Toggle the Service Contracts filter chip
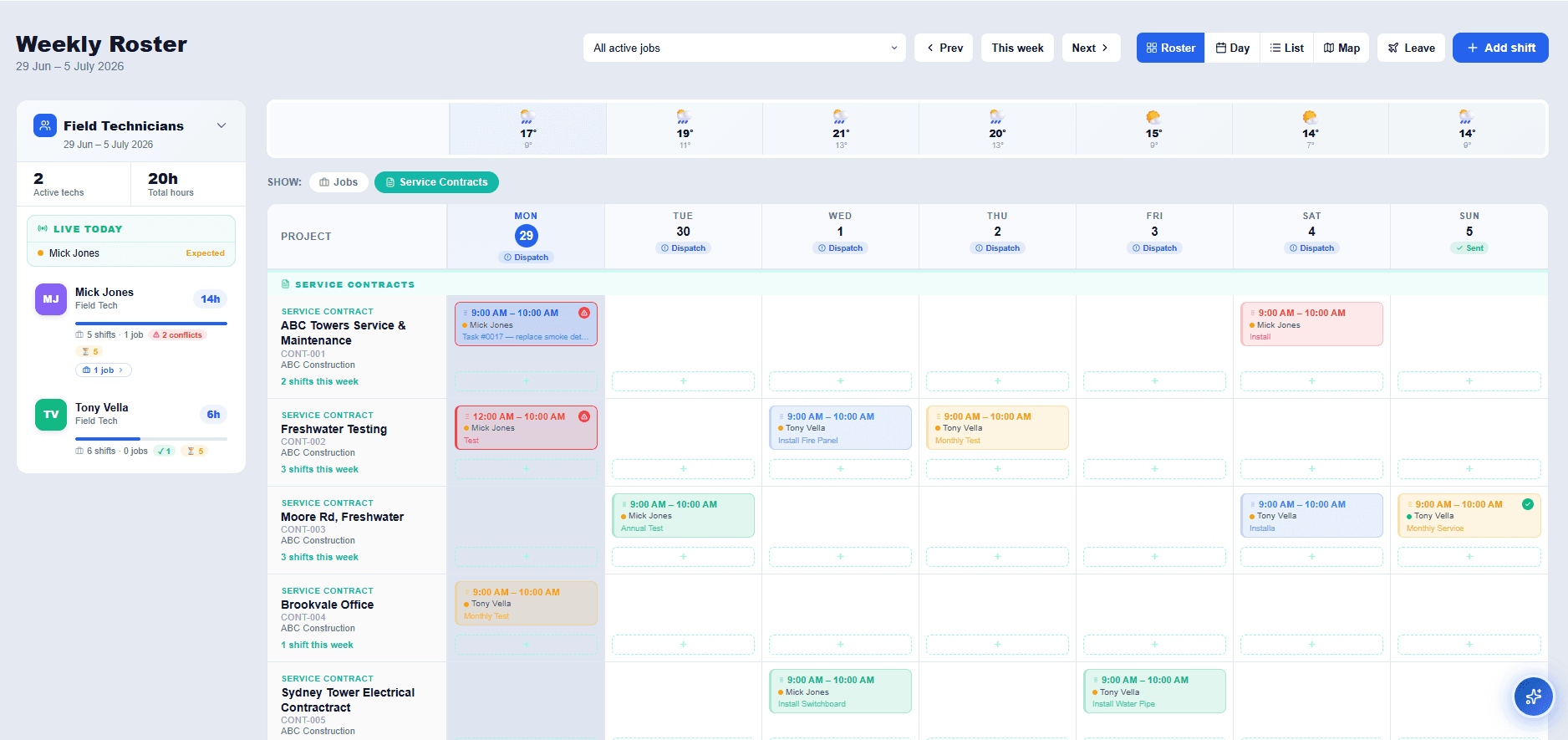1568x740 pixels. coord(436,182)
